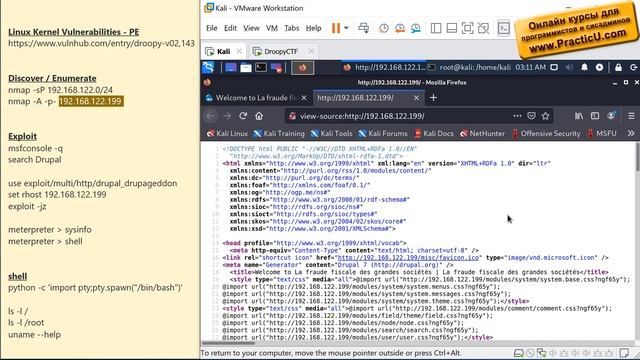Screen dimensions: 640x360
Task: Go forward in Firefox
Action: (x=227, y=116)
